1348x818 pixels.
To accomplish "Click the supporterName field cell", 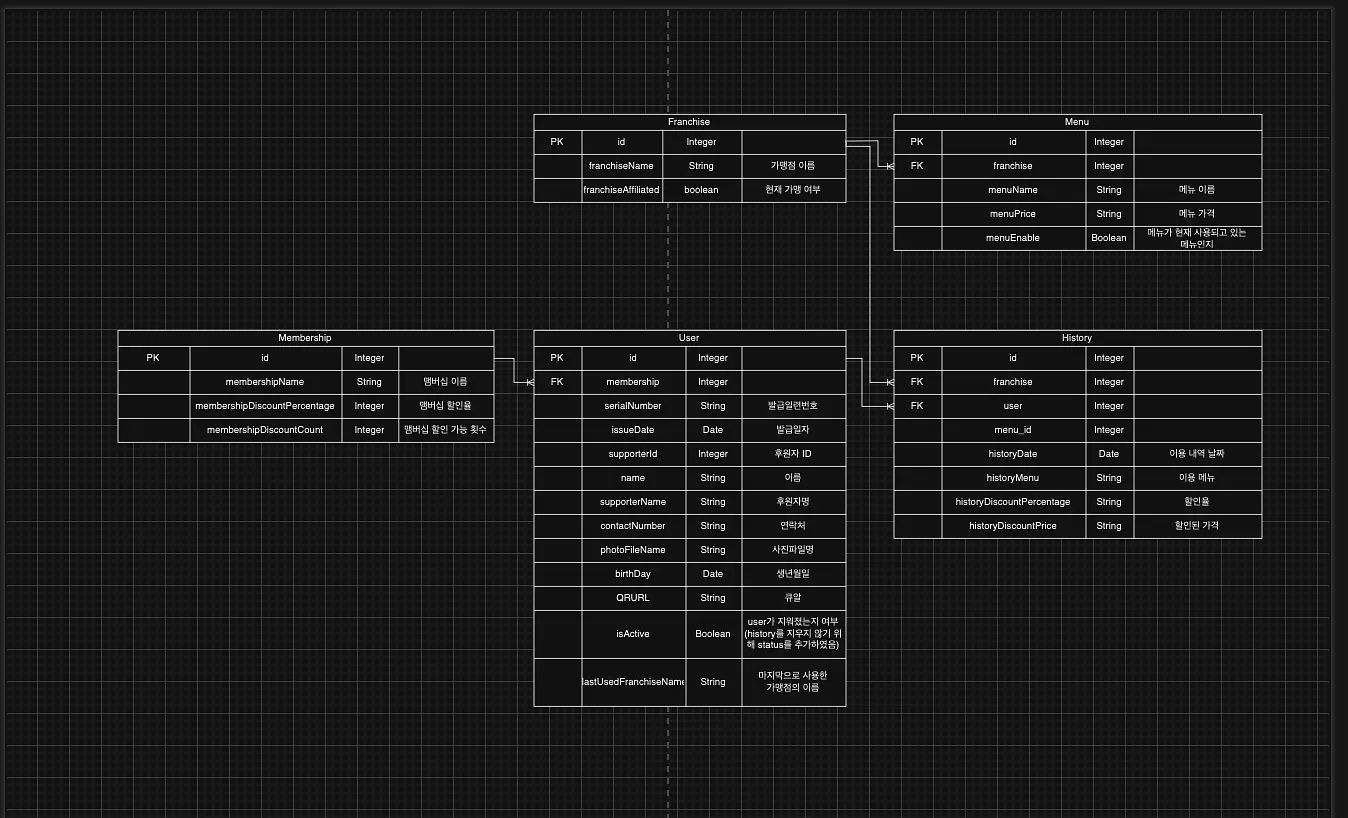I will pos(633,502).
